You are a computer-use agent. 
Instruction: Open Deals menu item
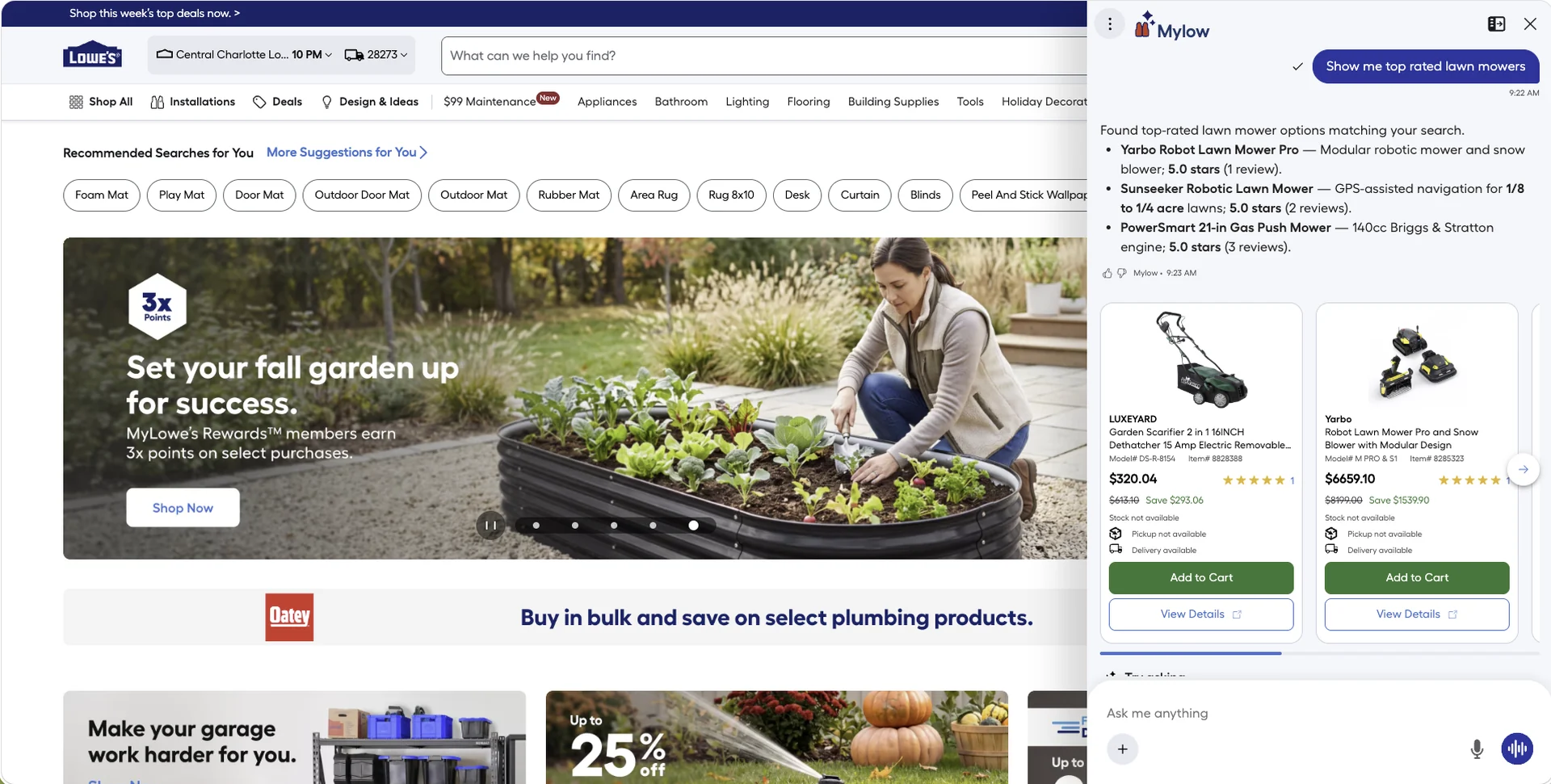coord(278,102)
